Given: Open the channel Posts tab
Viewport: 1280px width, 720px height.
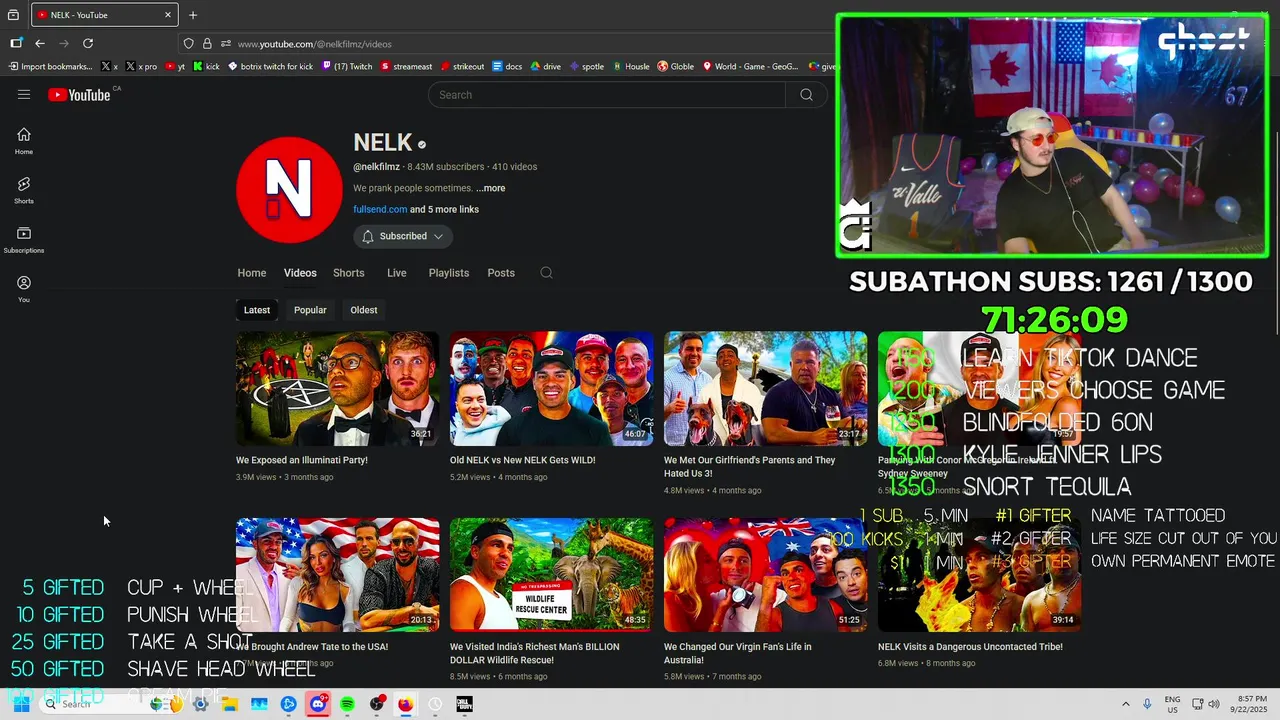Looking at the screenshot, I should tap(501, 273).
